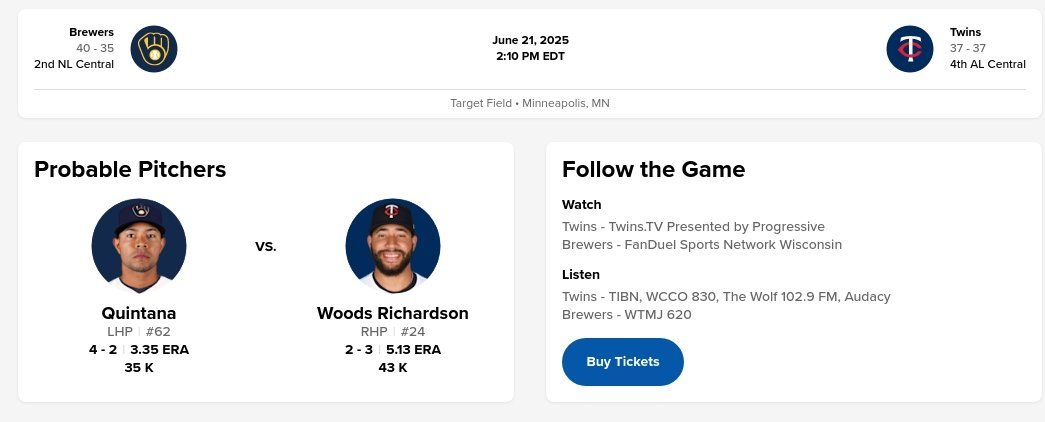
Task: Click FanDuel Sports Network Wisconsin listing
Action: [x=702, y=245]
